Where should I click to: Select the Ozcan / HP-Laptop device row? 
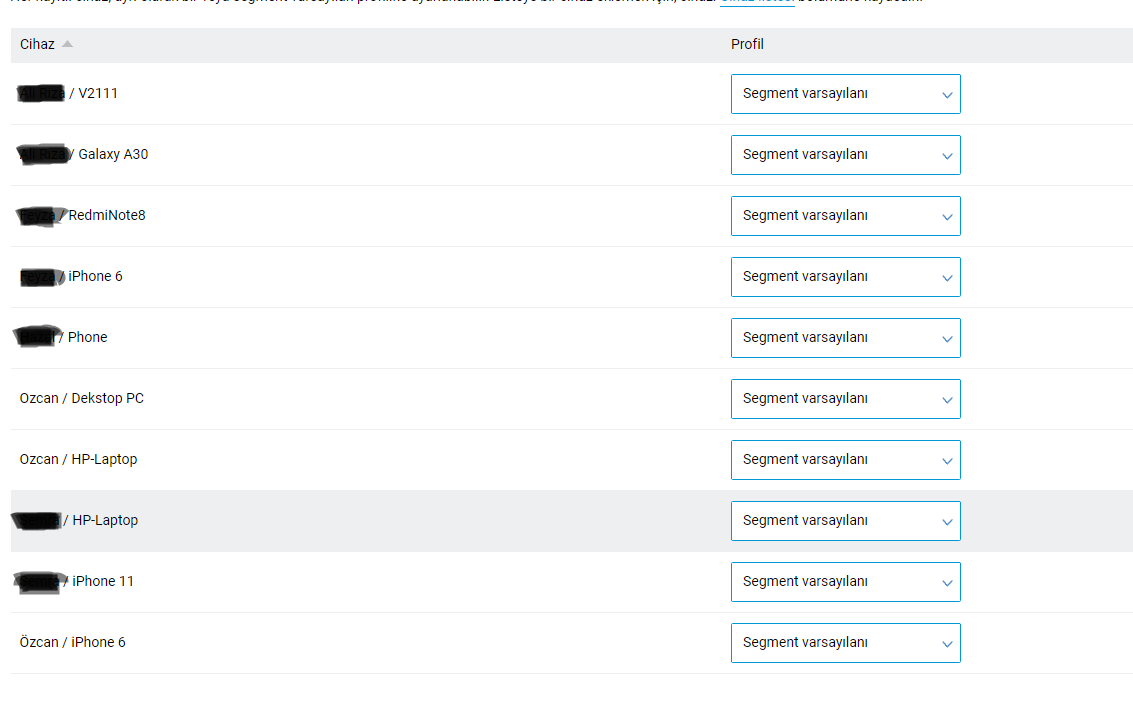(79, 460)
